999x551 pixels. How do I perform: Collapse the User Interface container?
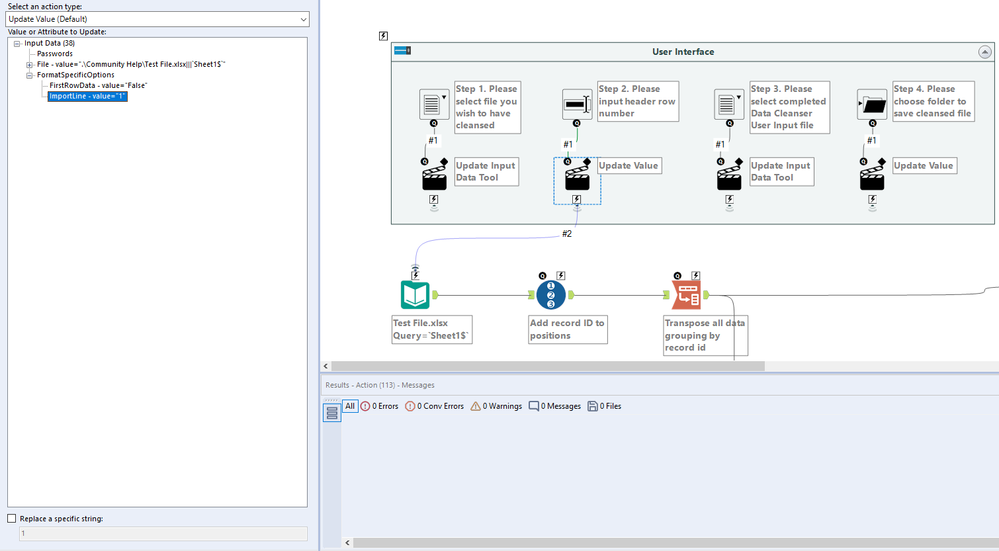point(985,52)
